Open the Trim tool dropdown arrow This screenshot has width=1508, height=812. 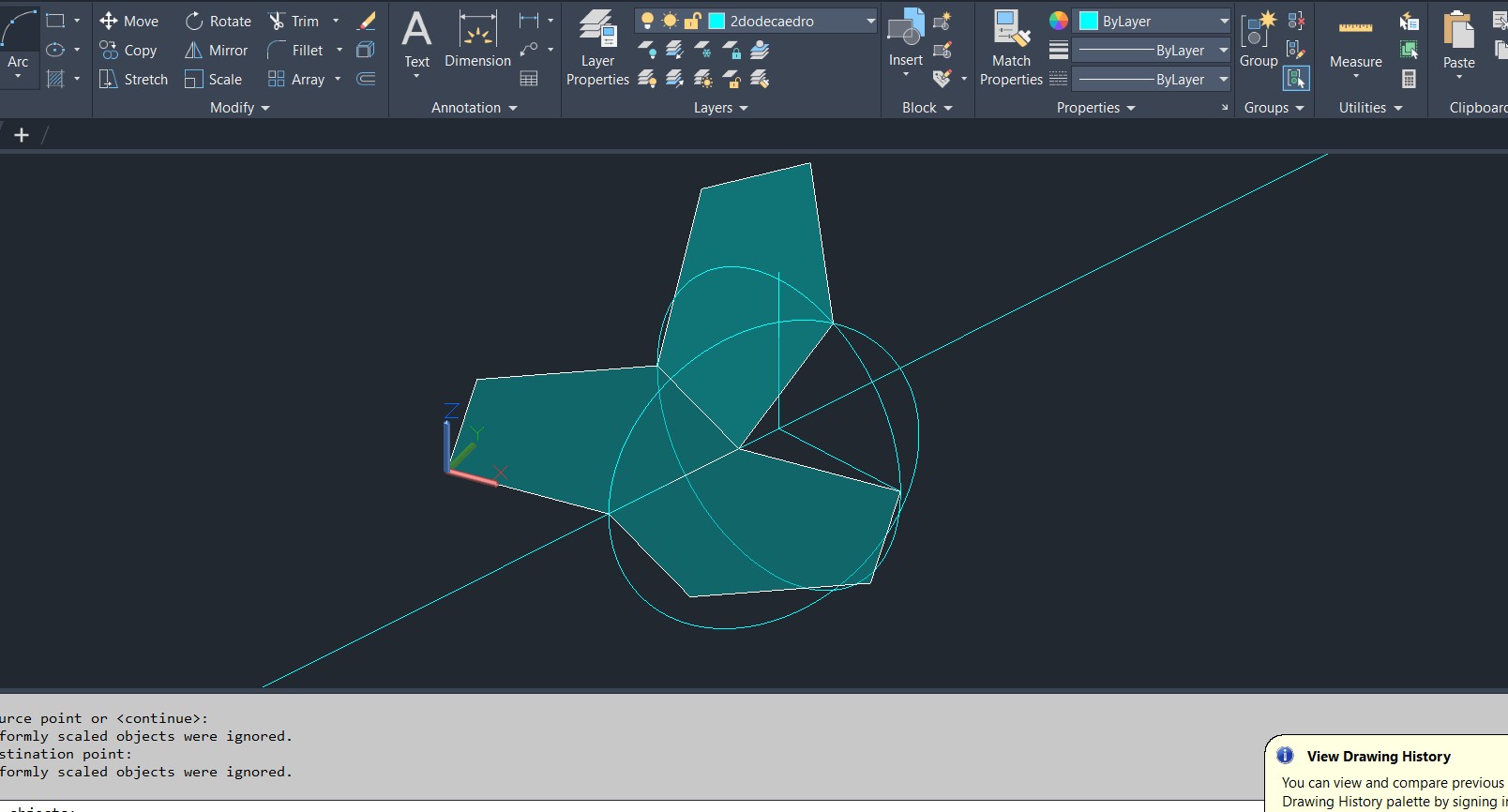click(x=336, y=21)
